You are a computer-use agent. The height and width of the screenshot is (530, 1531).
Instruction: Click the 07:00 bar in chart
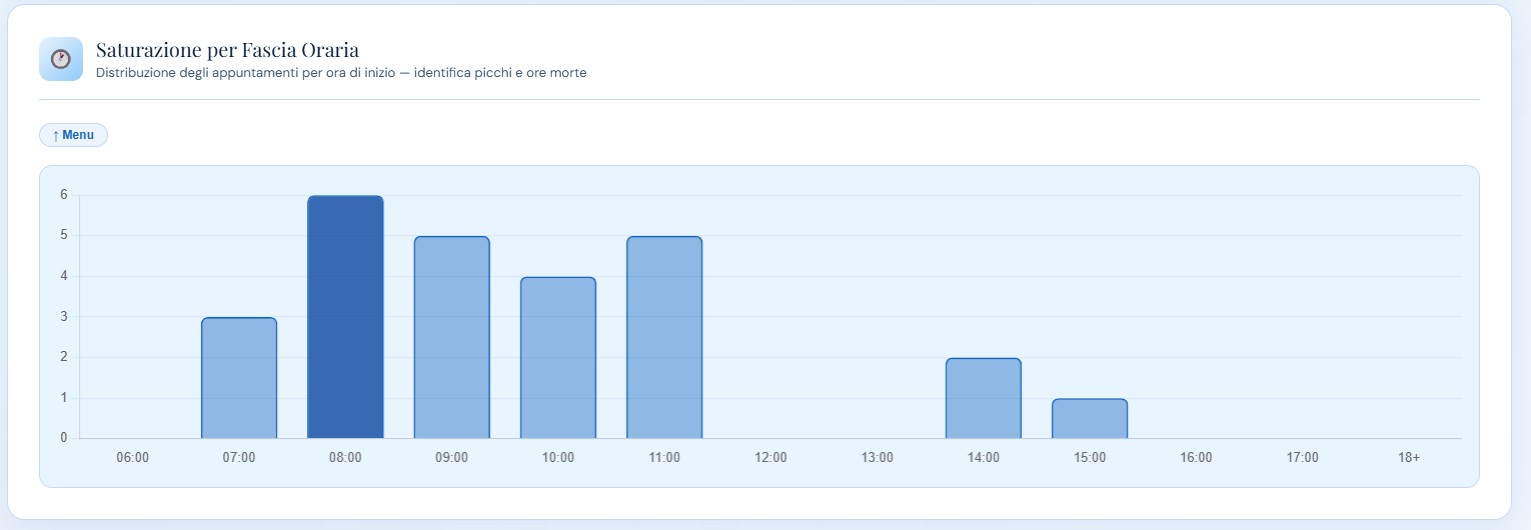[239, 378]
